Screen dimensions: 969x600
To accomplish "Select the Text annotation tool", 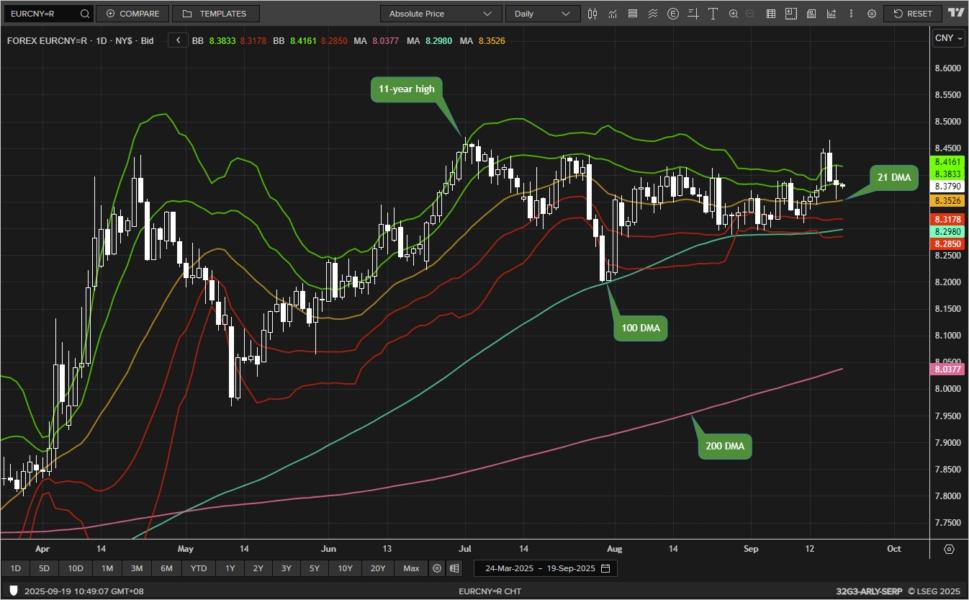I will 713,14.
